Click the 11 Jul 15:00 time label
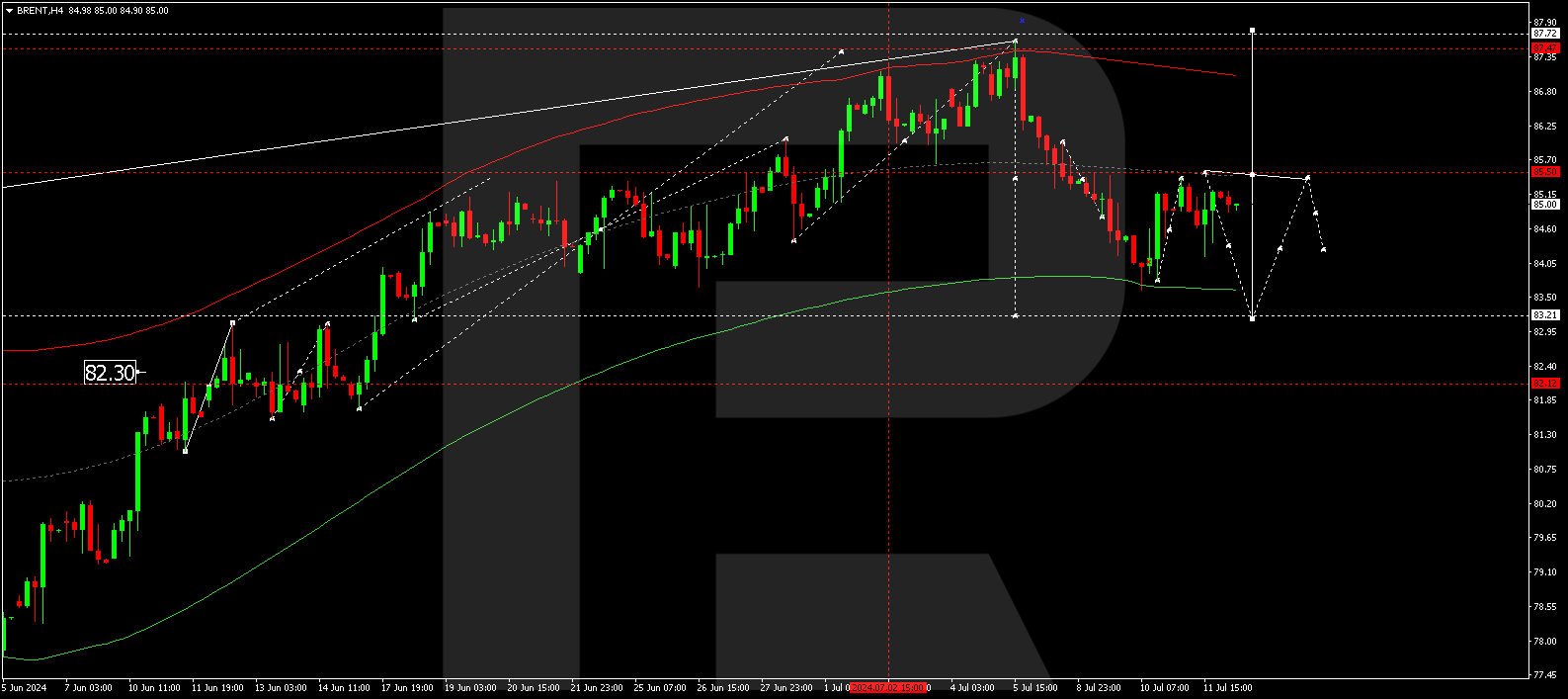 tap(1228, 688)
